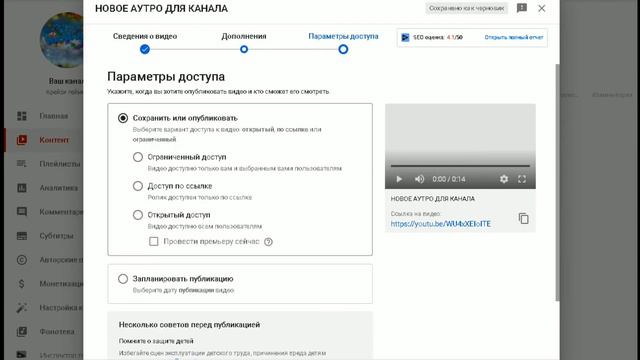Click Открыть полный отчет SEO link
This screenshot has width=640, height=360.
tap(513, 37)
